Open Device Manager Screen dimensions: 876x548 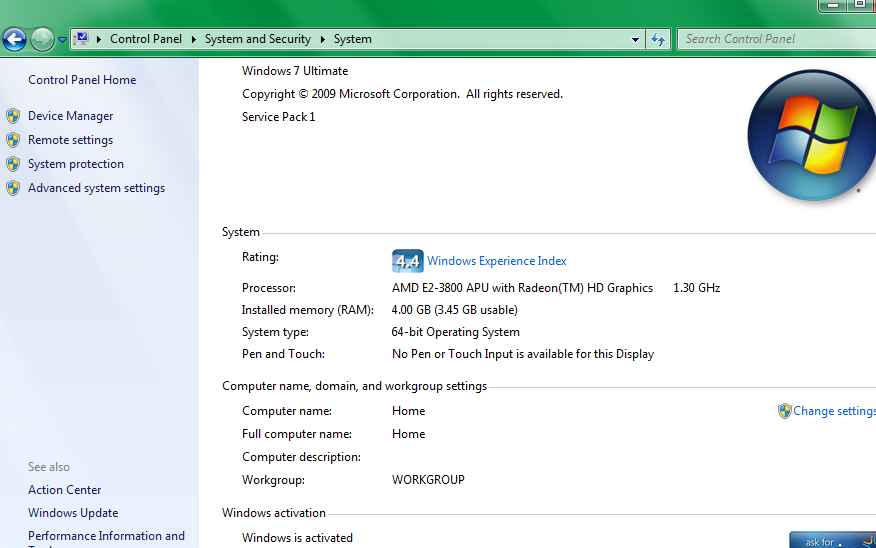point(70,116)
